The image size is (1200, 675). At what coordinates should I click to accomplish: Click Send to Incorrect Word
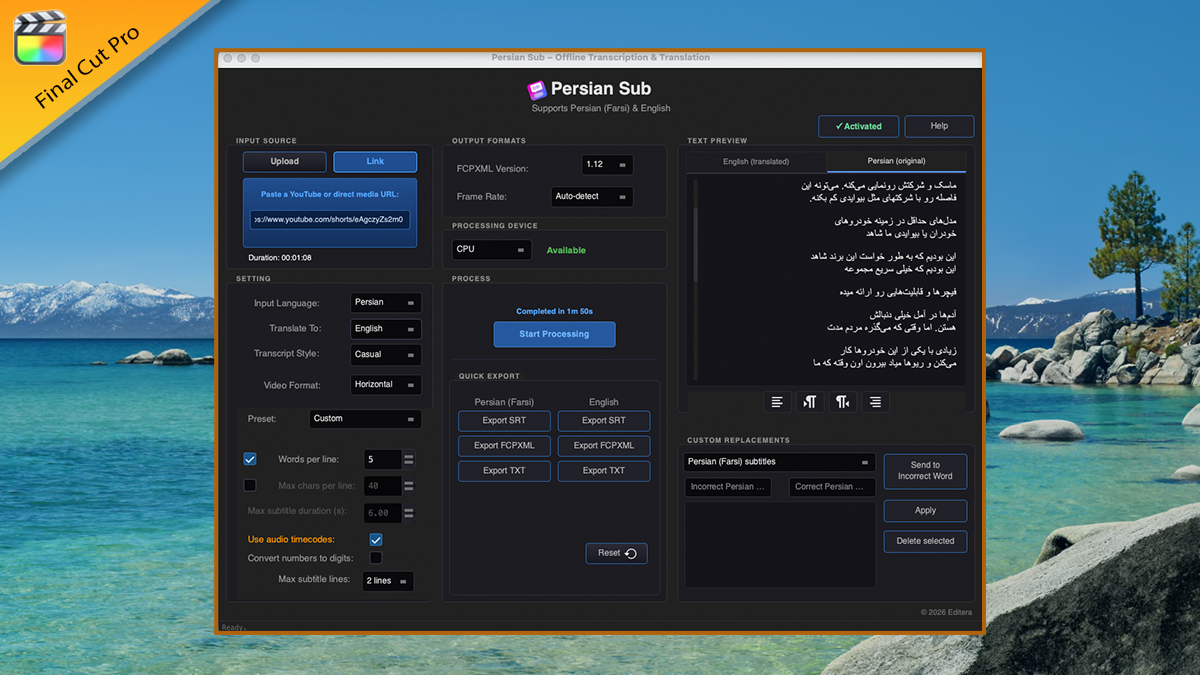tap(925, 470)
